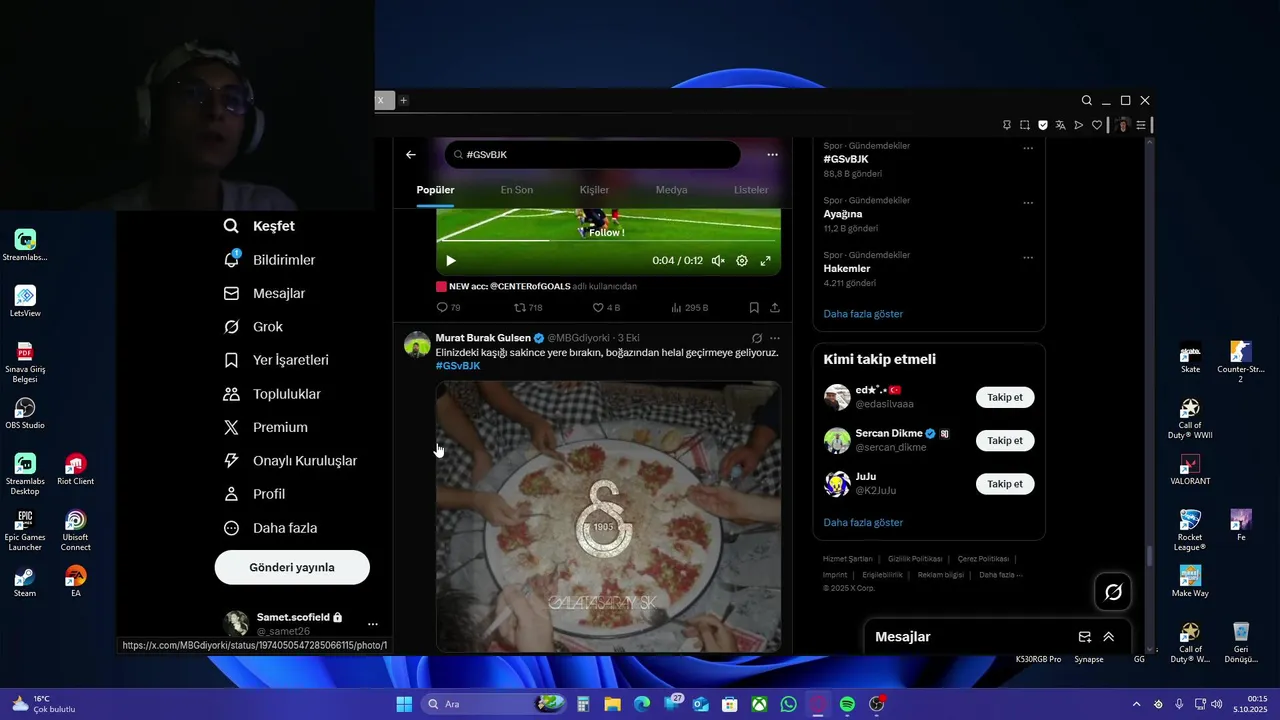Follow JuJu with Takip et
This screenshot has height=720, width=1280.
1005,484
